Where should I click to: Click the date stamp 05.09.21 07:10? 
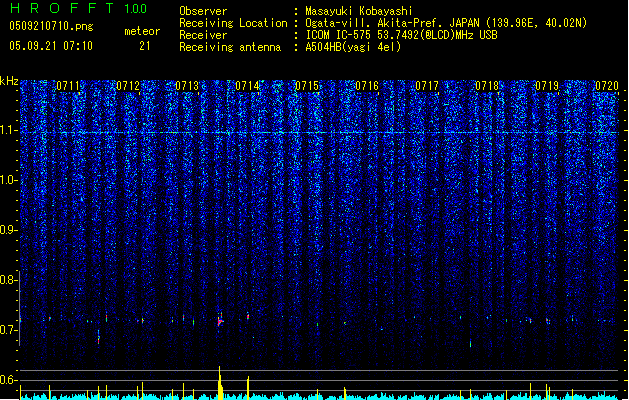51,46
